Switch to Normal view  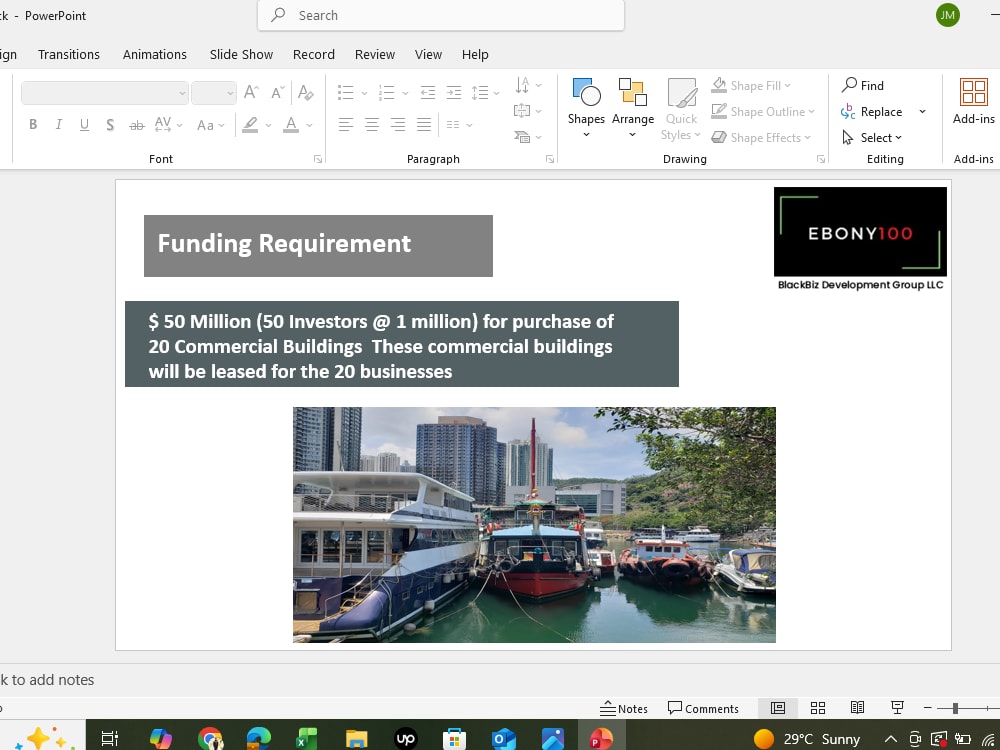click(778, 708)
